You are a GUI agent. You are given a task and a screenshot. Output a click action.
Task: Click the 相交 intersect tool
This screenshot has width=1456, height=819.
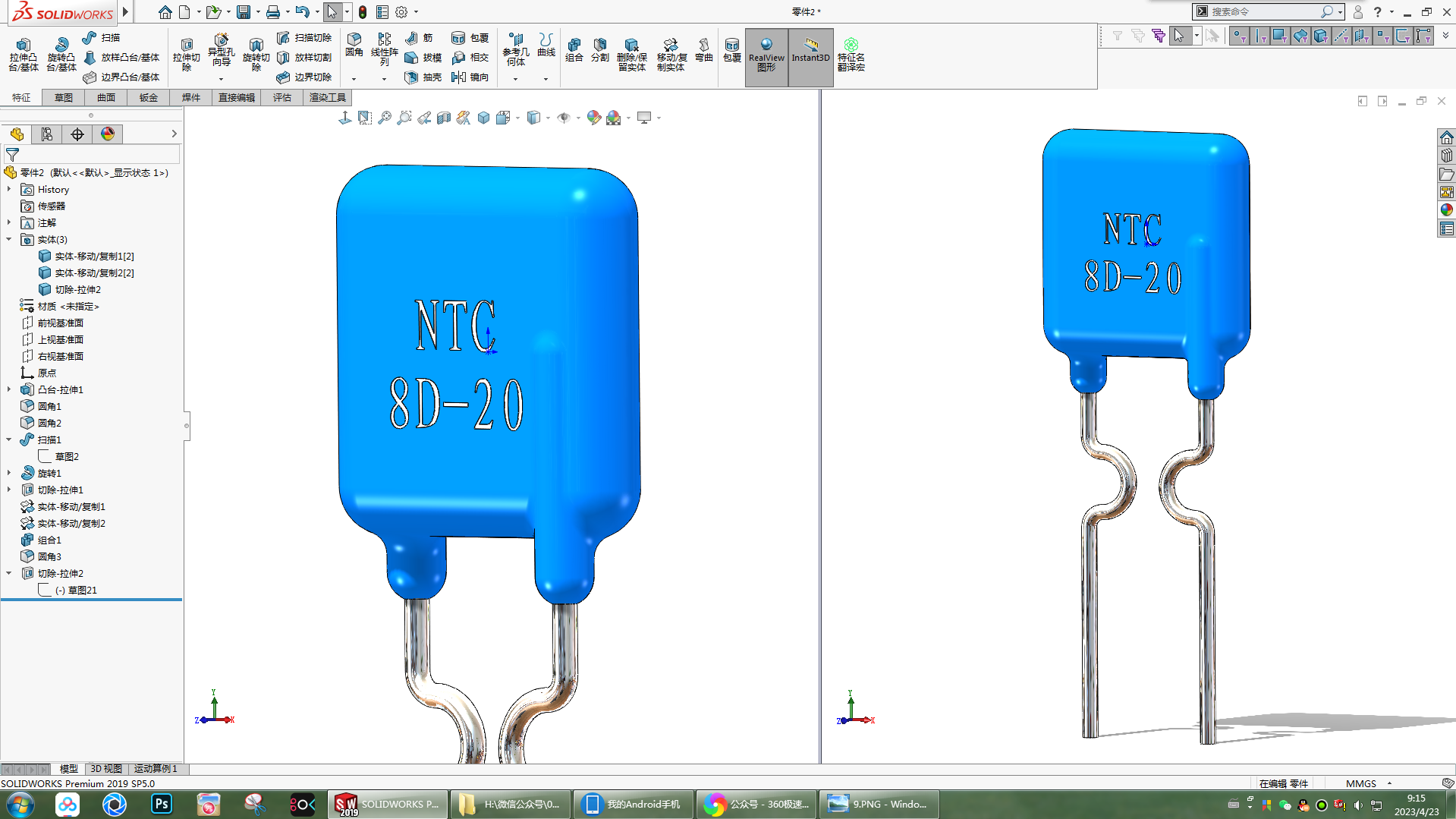coord(470,57)
